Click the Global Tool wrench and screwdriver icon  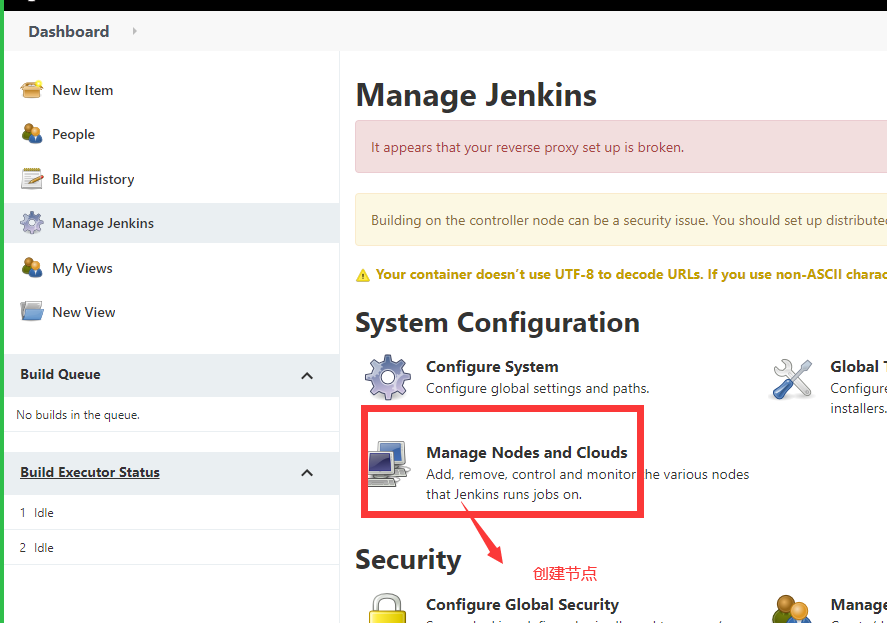tap(792, 379)
